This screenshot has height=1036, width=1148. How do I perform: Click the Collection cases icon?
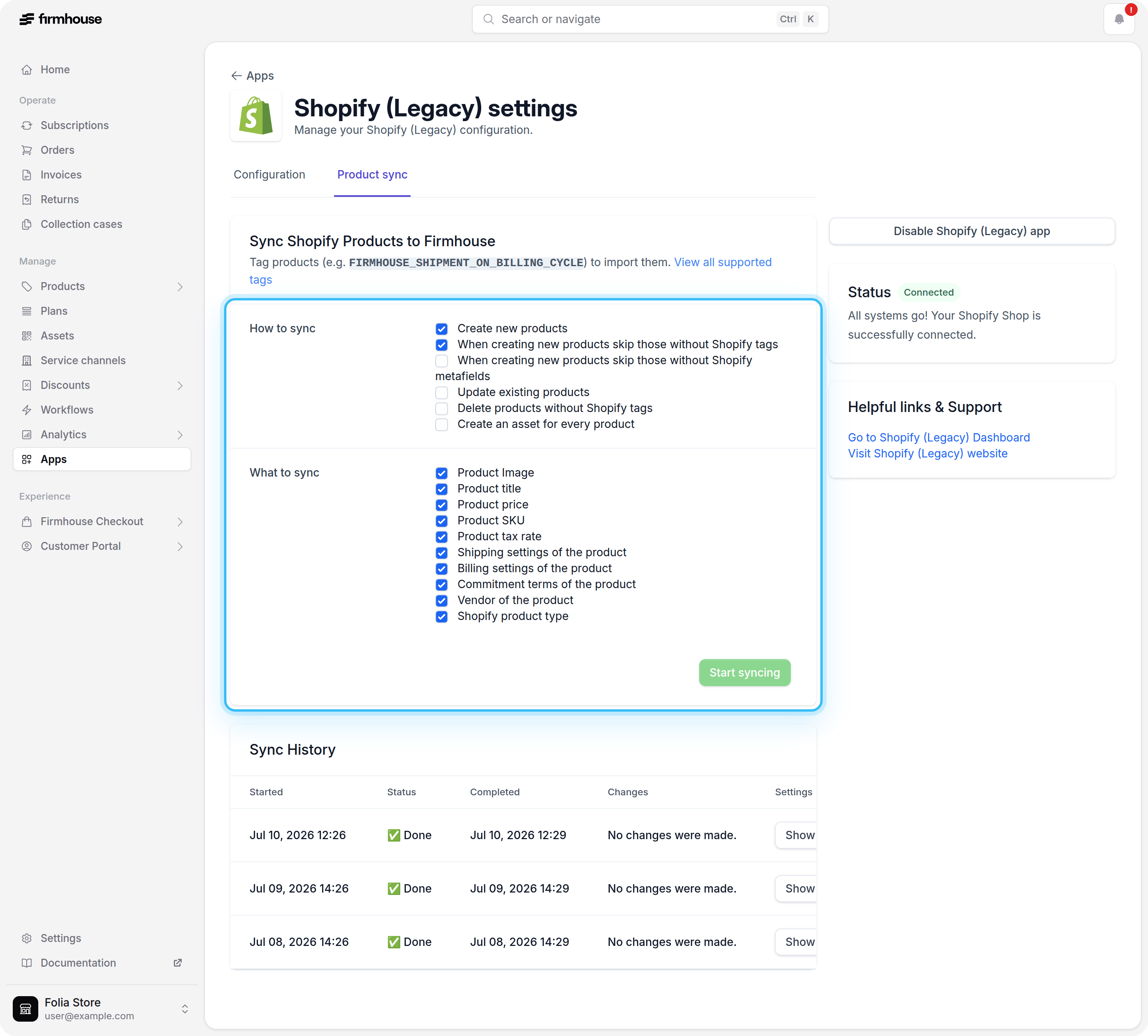pyautogui.click(x=27, y=224)
